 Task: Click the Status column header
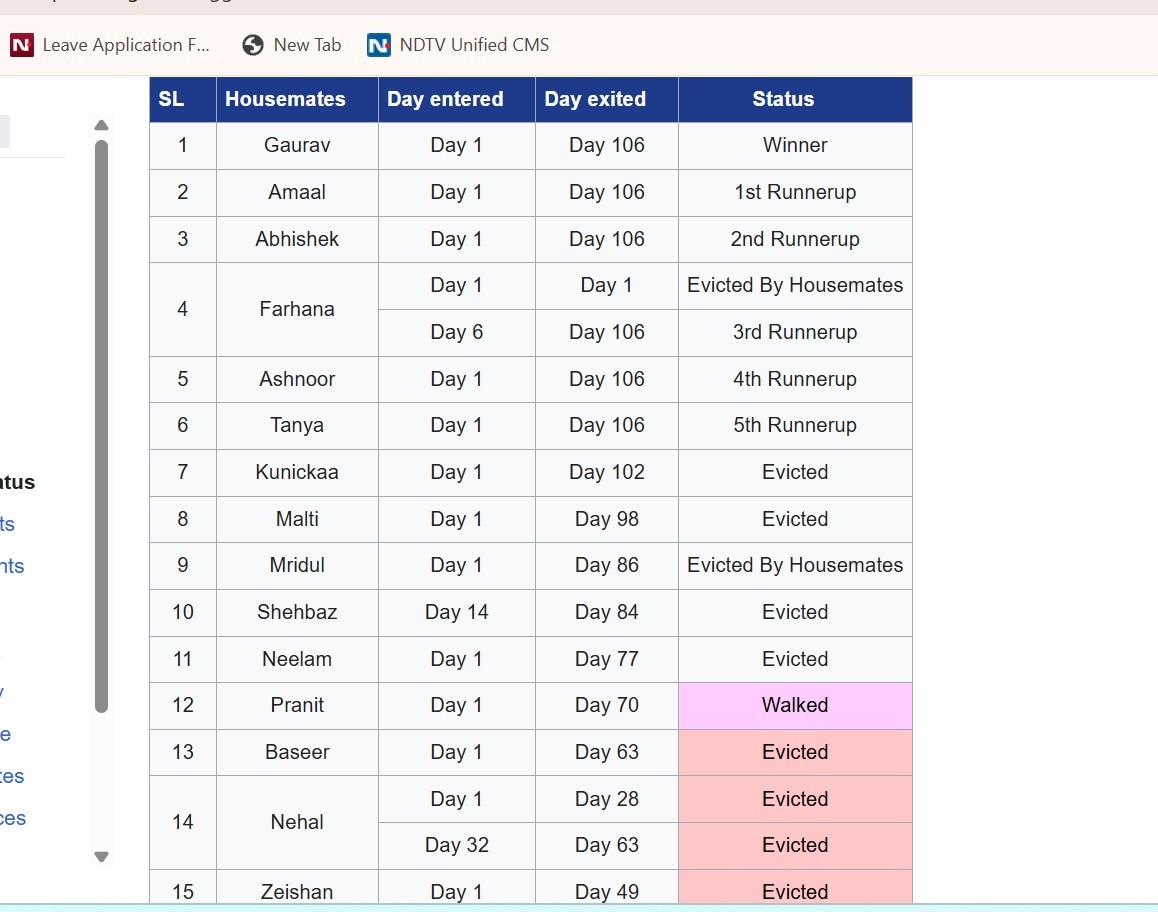coord(783,99)
